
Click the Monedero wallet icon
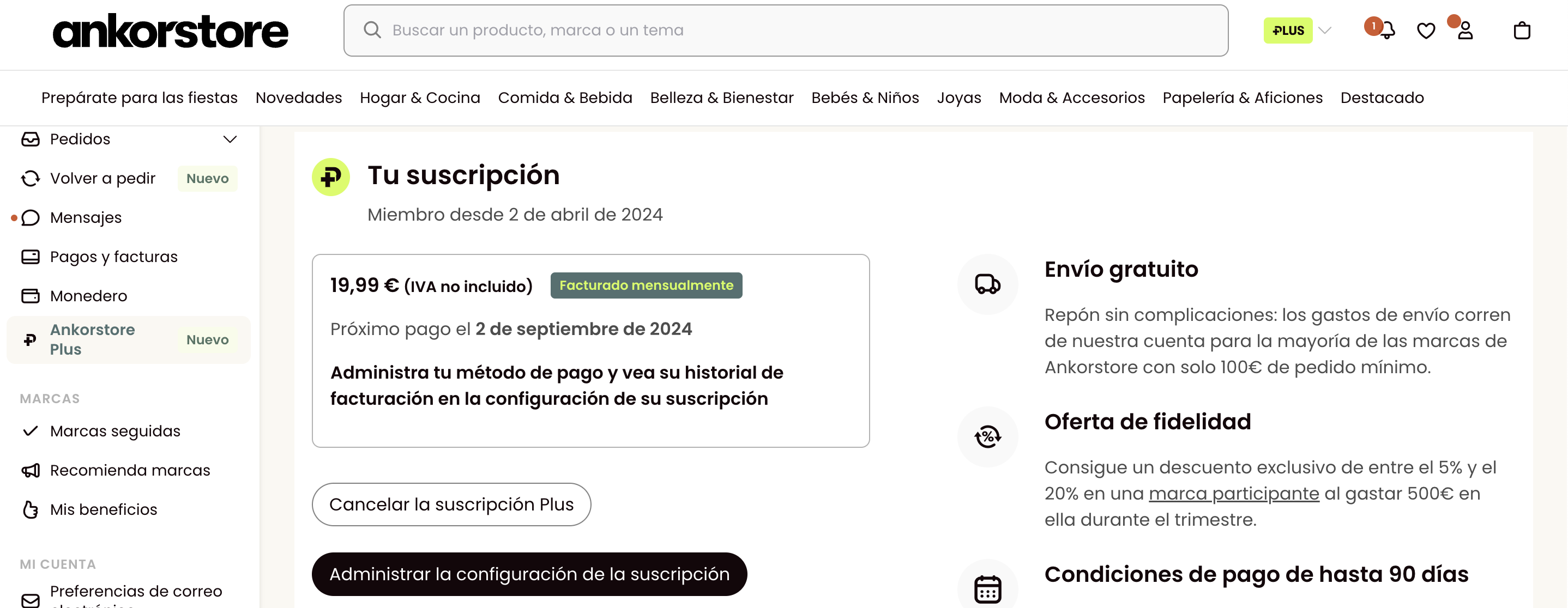pos(31,296)
